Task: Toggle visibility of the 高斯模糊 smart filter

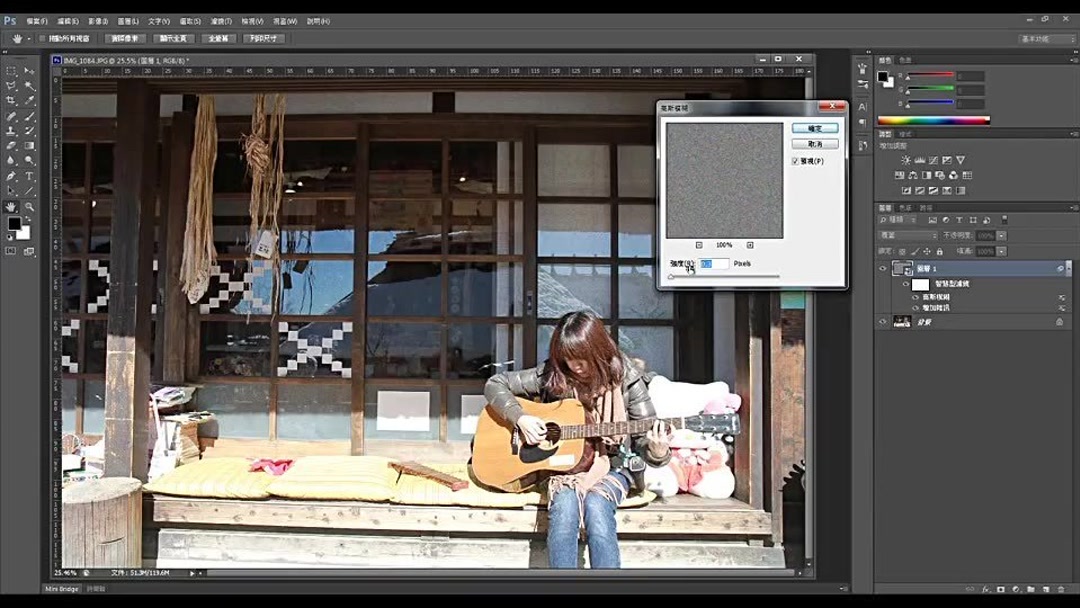Action: pyautogui.click(x=915, y=297)
